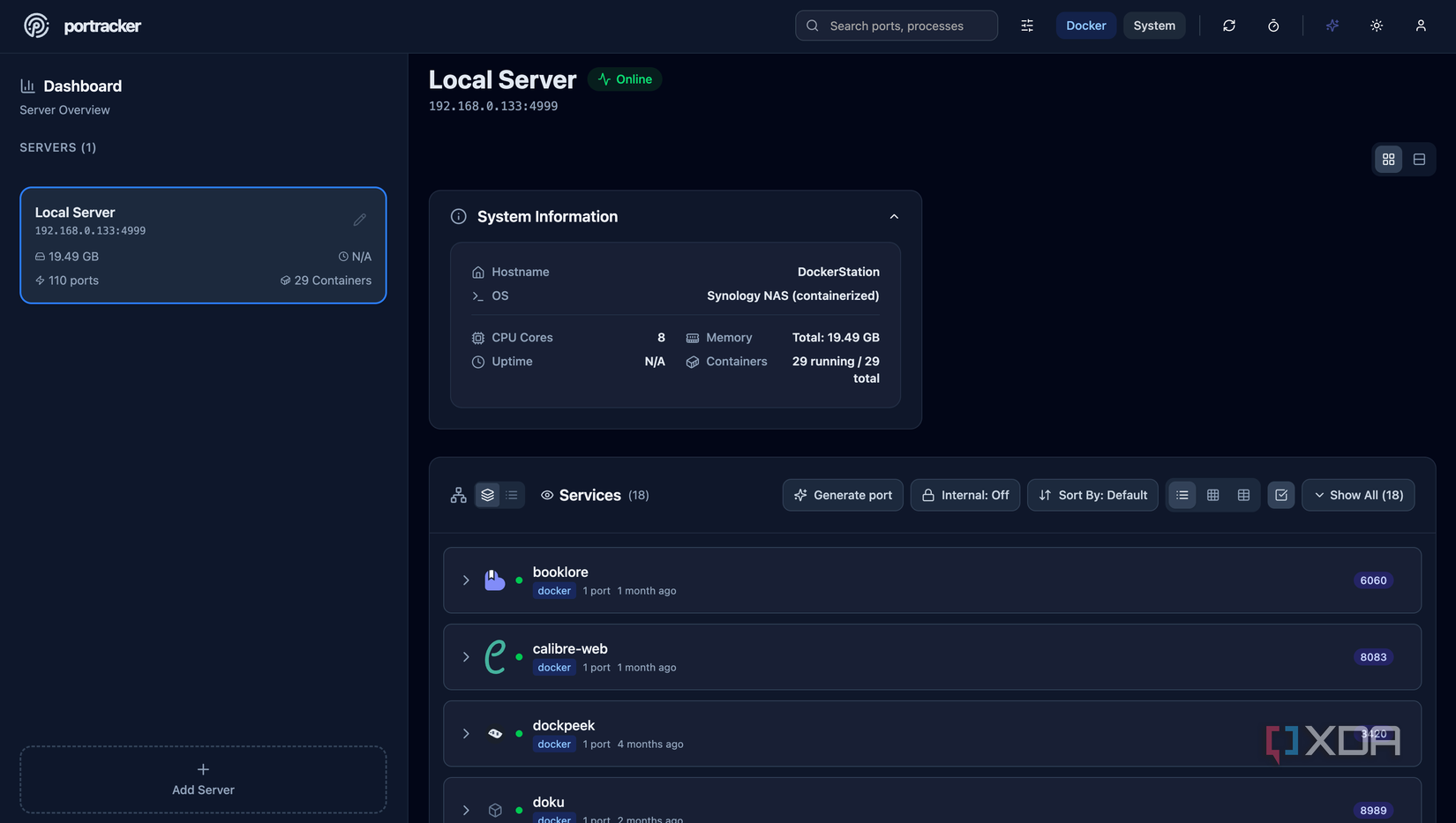
Task: Select the System tab
Action: (x=1154, y=26)
